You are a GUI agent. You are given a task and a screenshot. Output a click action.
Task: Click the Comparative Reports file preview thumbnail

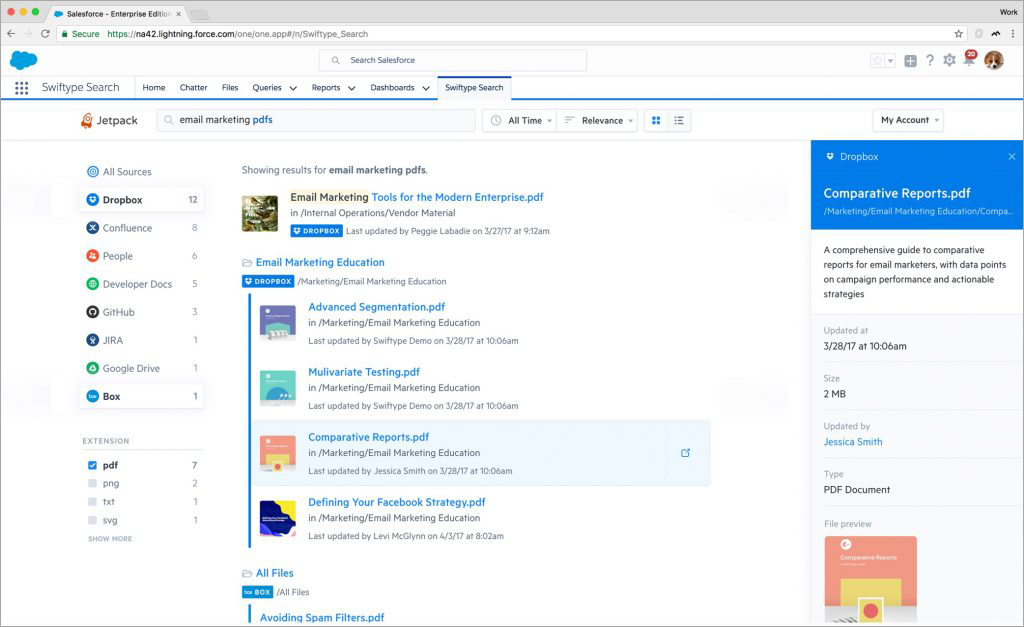coord(870,580)
